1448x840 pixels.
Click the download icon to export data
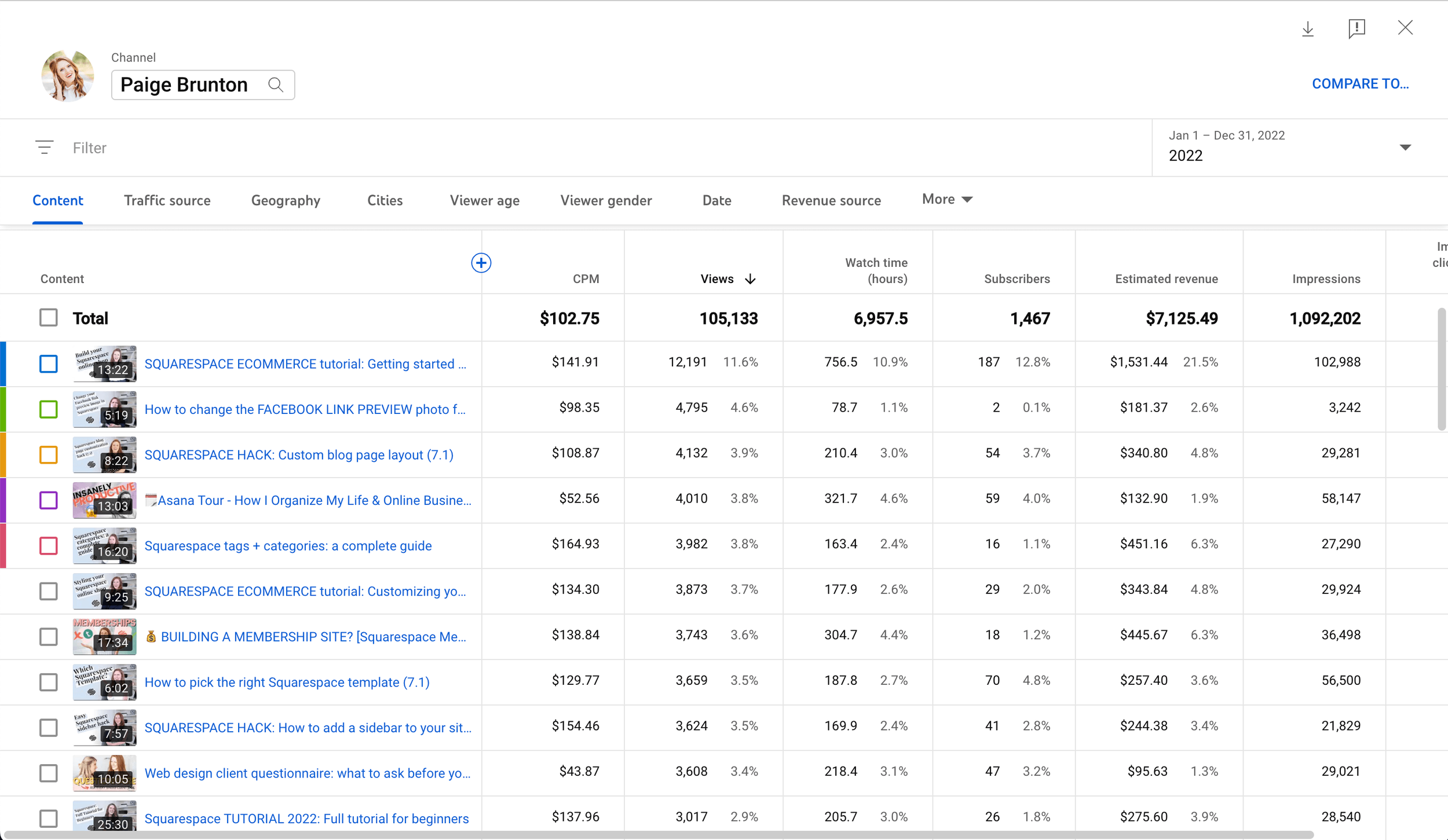coord(1308,28)
